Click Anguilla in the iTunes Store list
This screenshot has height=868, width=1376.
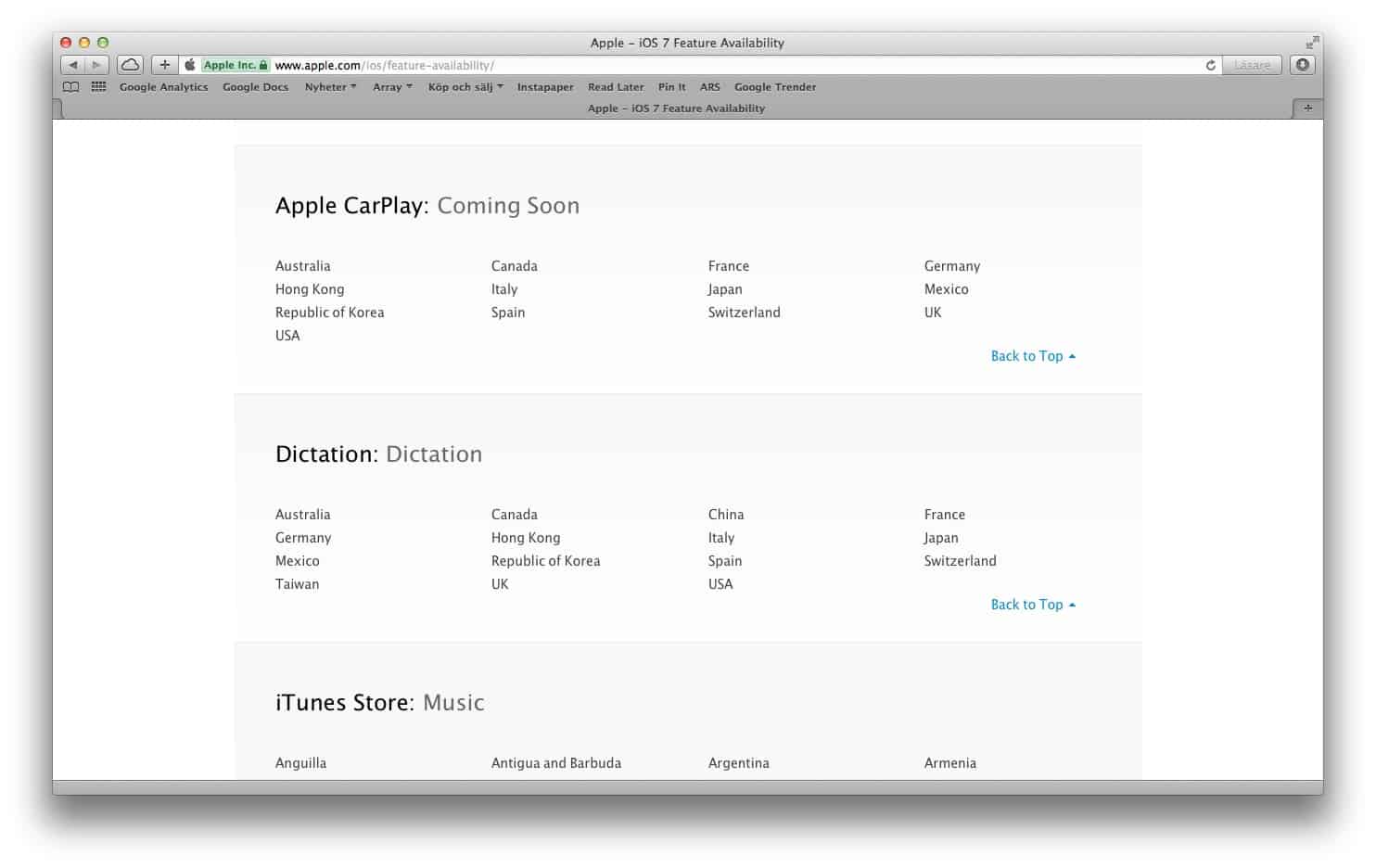300,763
